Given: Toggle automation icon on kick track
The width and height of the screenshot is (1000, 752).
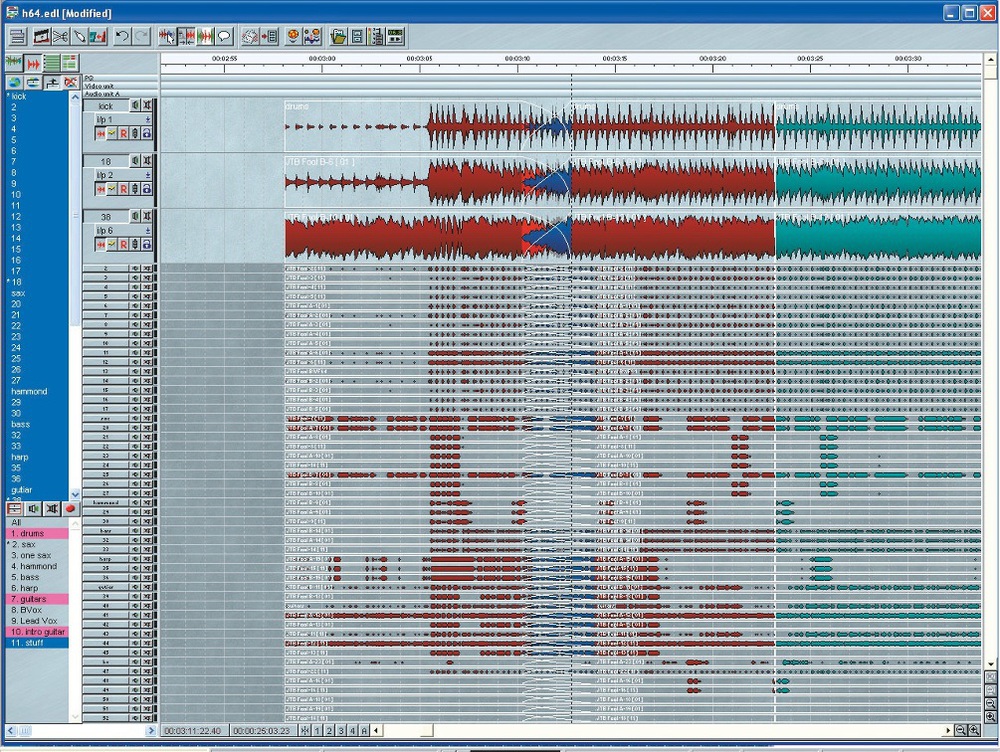Looking at the screenshot, I should 112,133.
